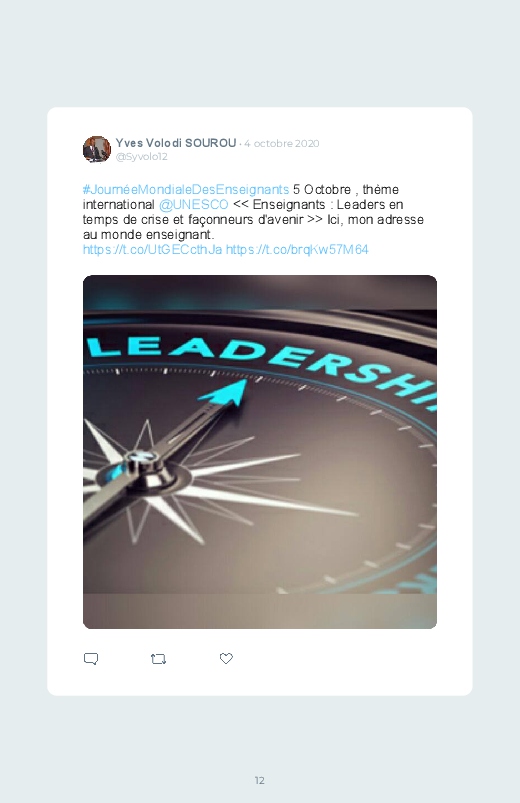This screenshot has height=803, width=520.
Task: Like the tweet with heart icon
Action: click(226, 659)
